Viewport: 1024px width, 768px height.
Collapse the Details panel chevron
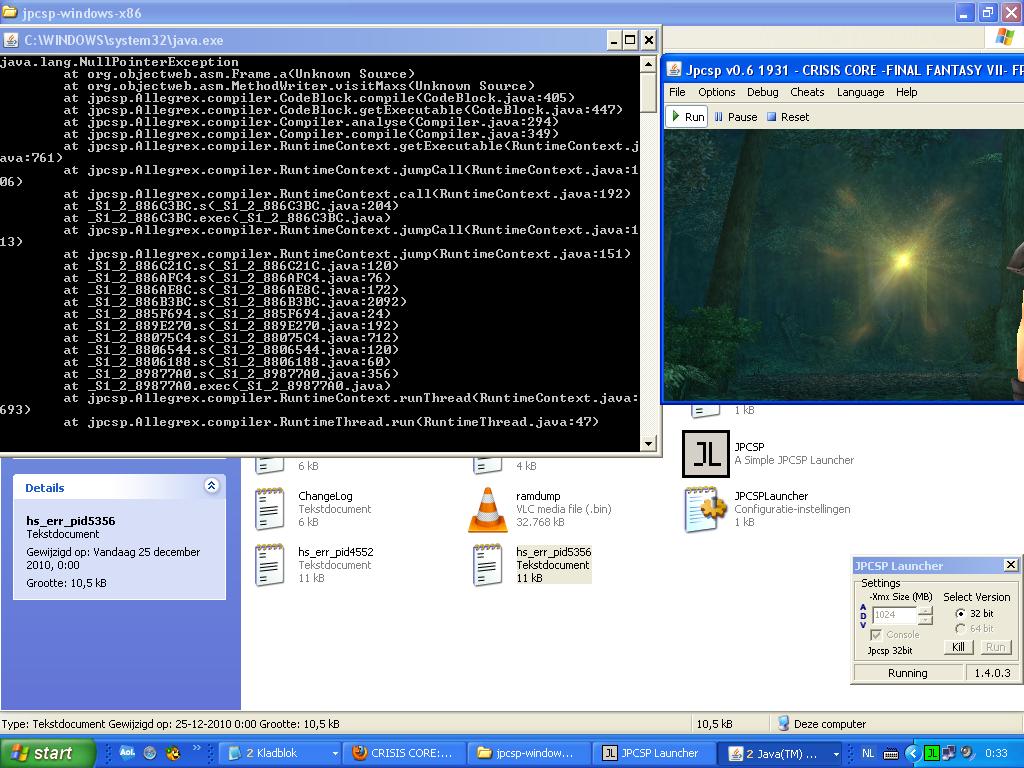[211, 486]
